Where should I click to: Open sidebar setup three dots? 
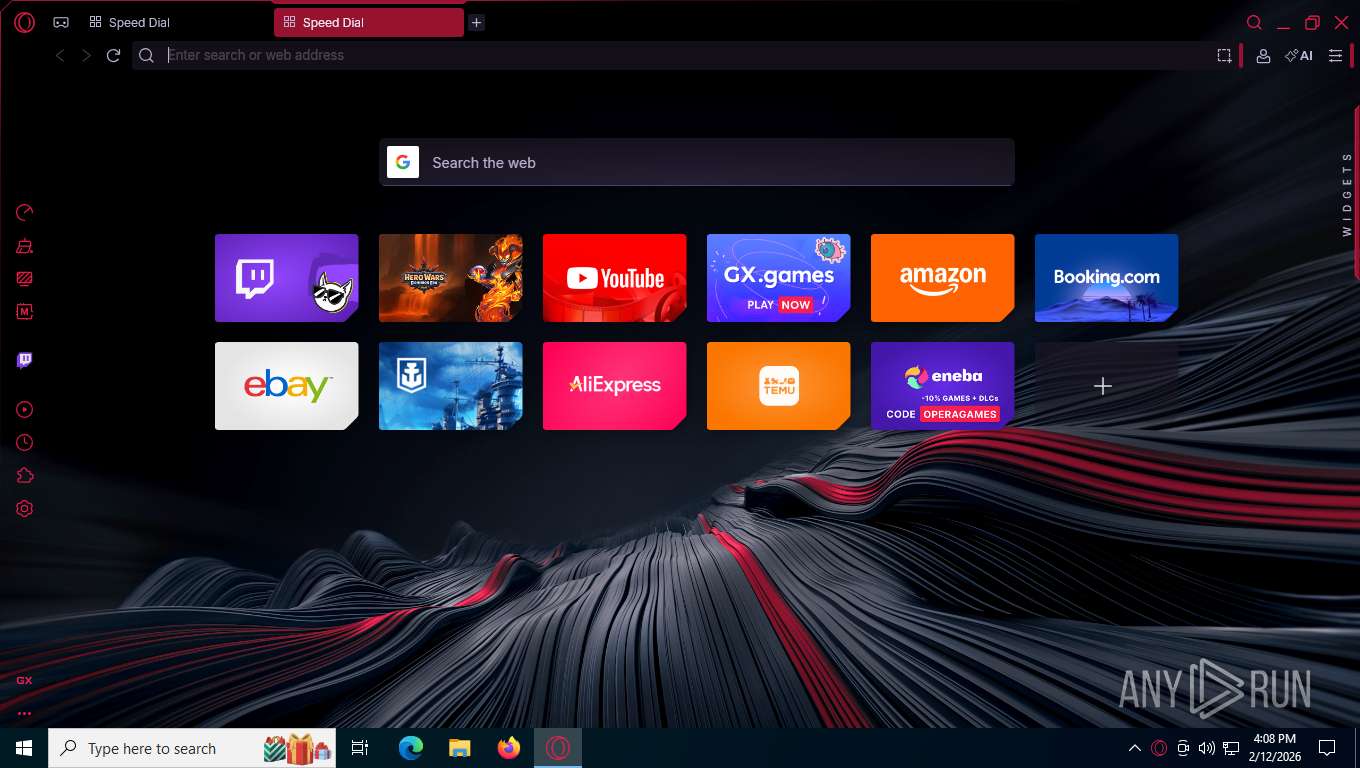24,714
